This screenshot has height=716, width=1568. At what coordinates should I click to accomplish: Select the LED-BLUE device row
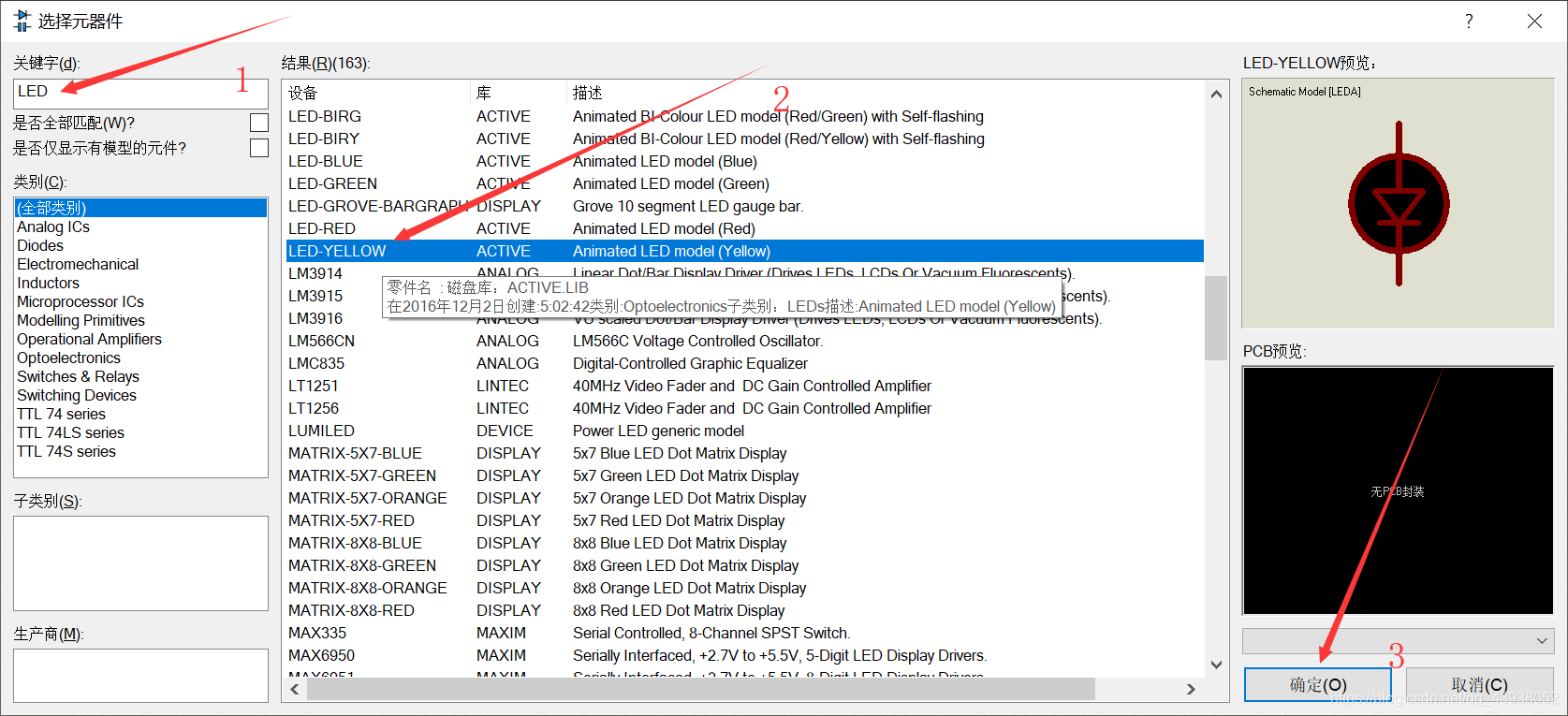point(744,161)
